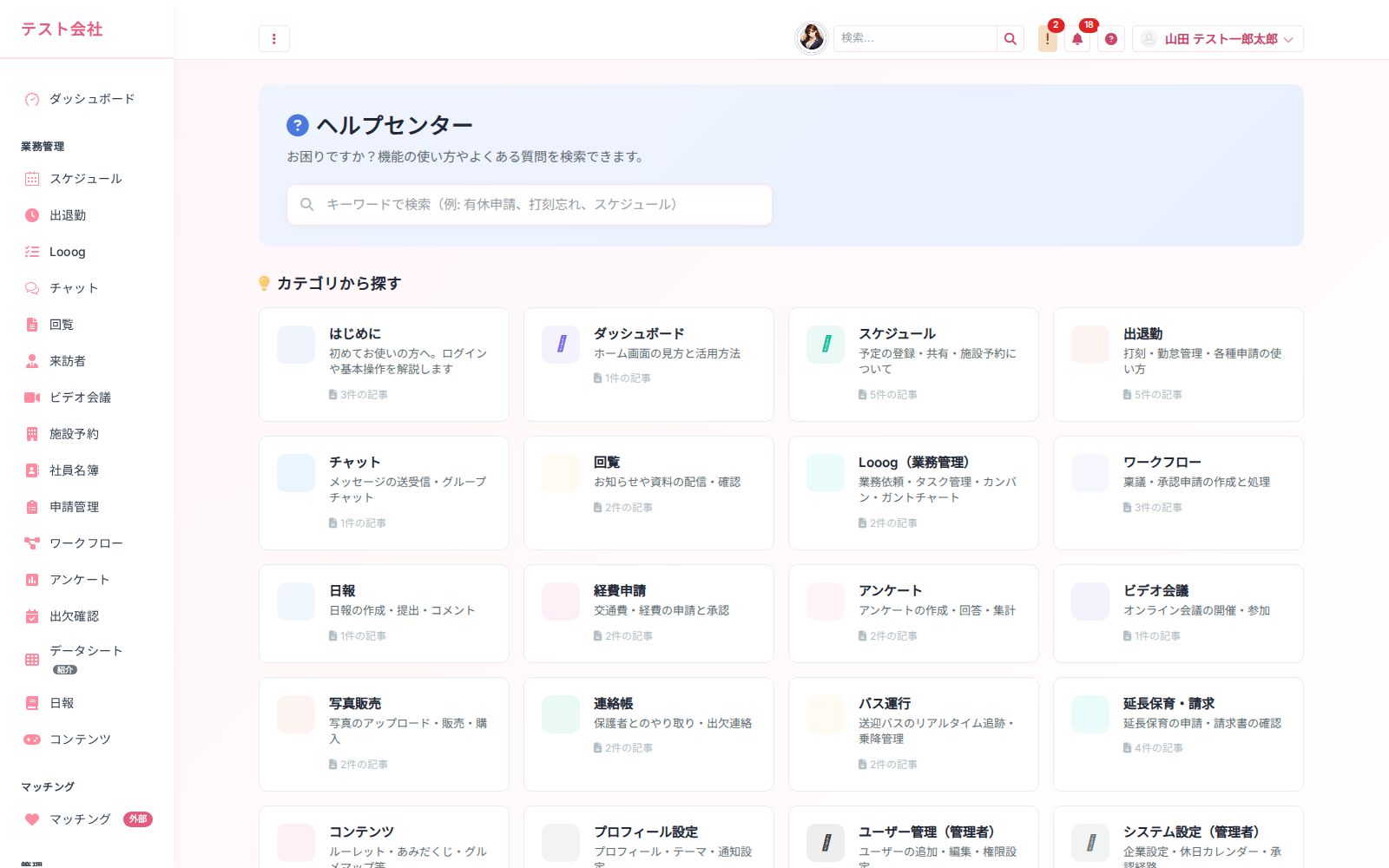Click the magnifier search button in the header

tap(1010, 38)
